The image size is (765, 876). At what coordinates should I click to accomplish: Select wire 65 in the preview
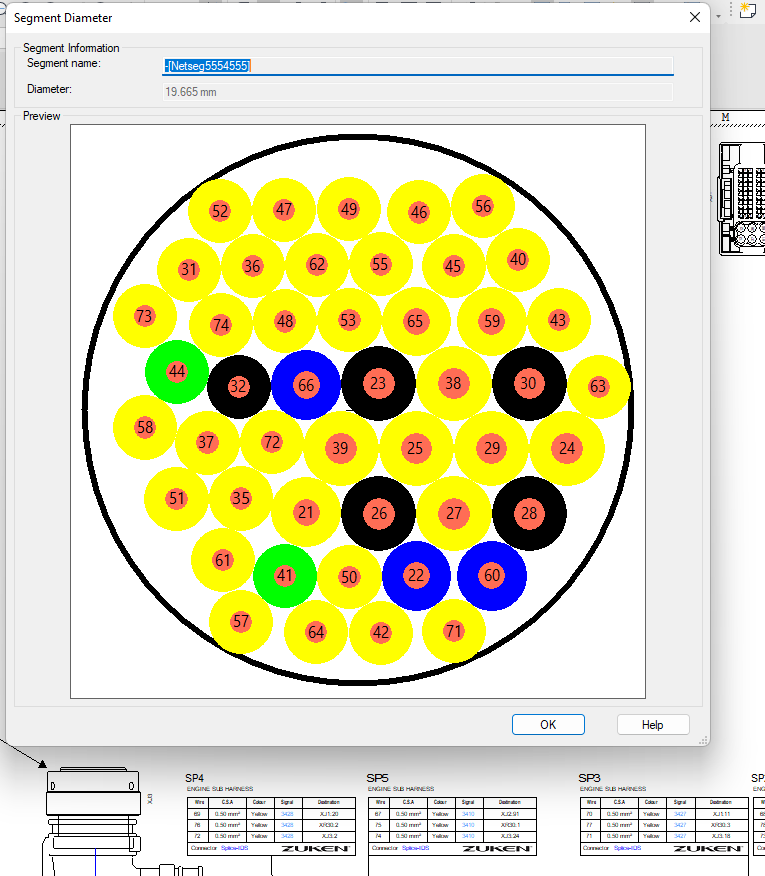pos(416,321)
